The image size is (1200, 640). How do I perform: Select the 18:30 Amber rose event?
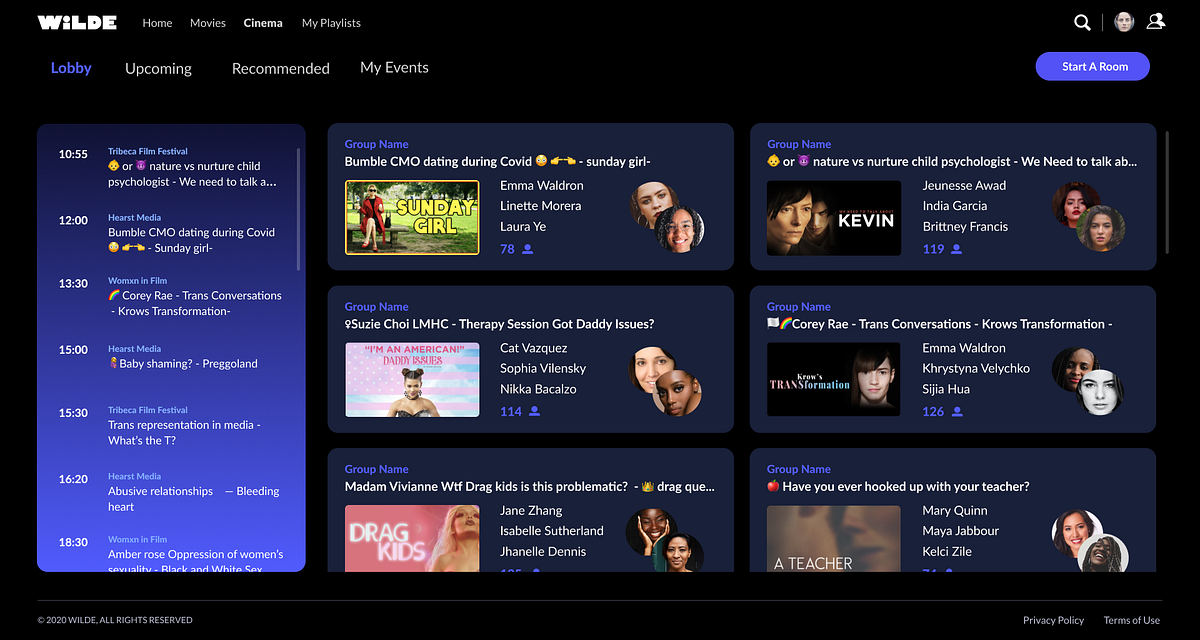pyautogui.click(x=171, y=554)
